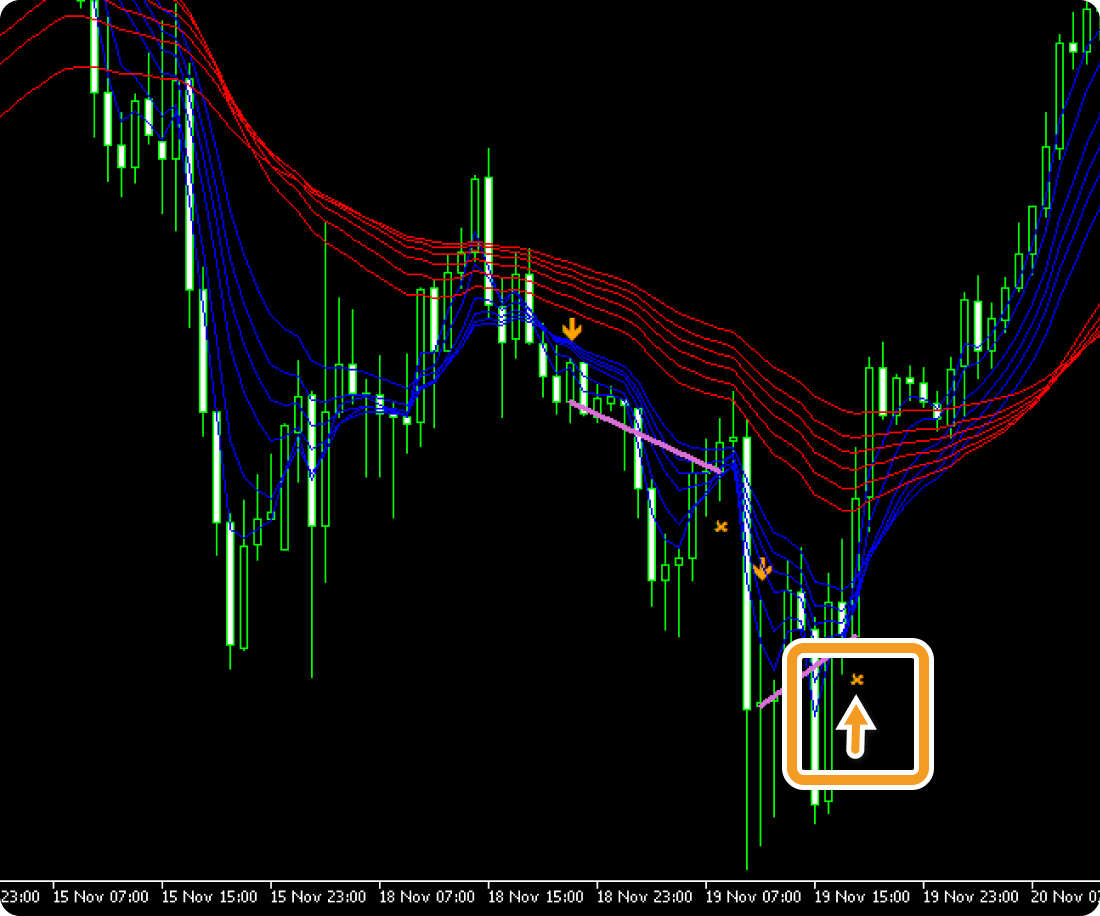The width and height of the screenshot is (1100, 916).
Task: Click the 19 Nov 07:00 time label
Action: [755, 896]
